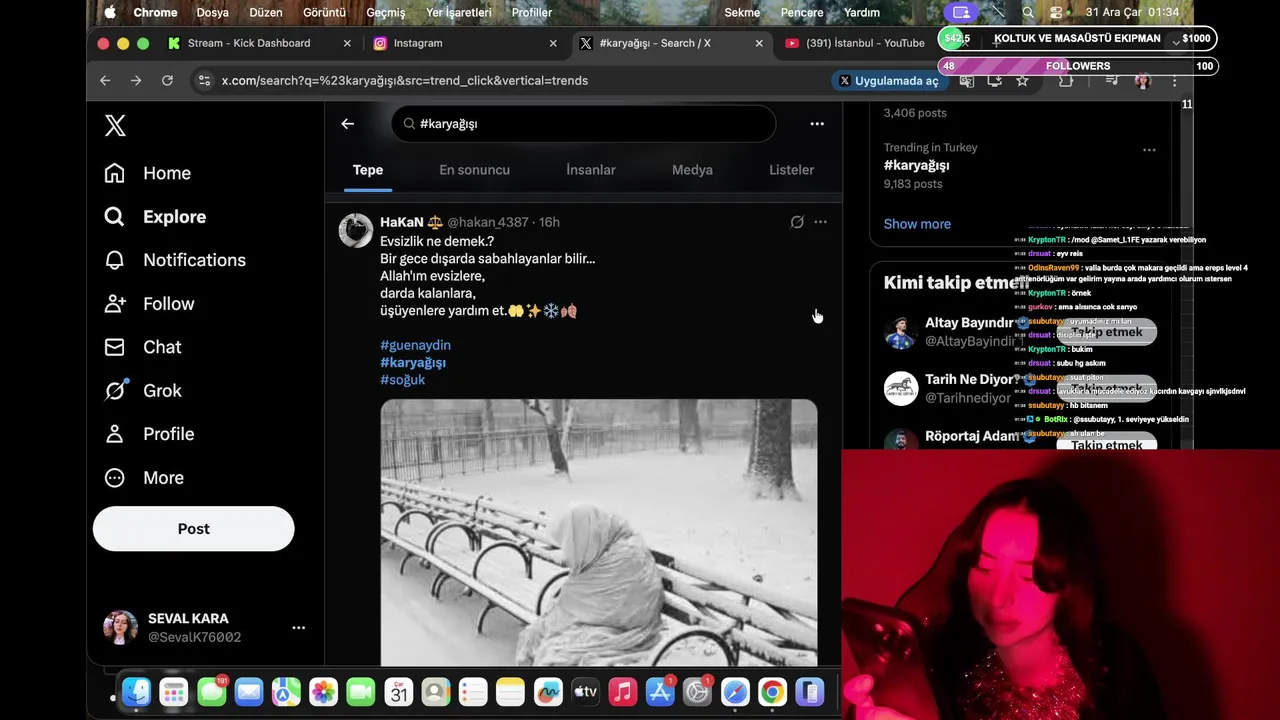The image size is (1280, 720).
Task: Open the #karyağışı hashtag in the post
Action: (x=413, y=362)
